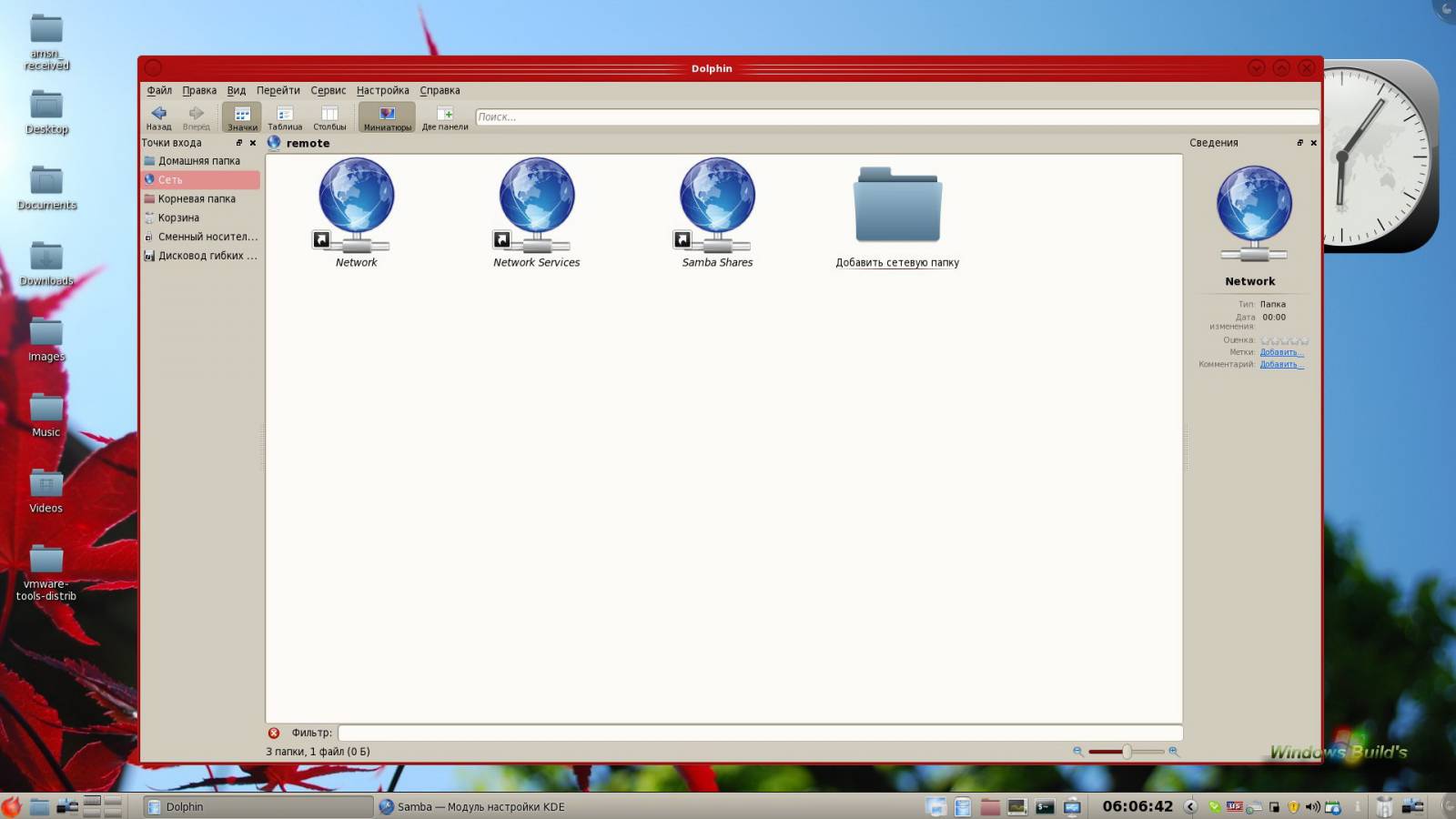Go back with the Назад button
Screen dimensions: 1456x819
[159, 116]
